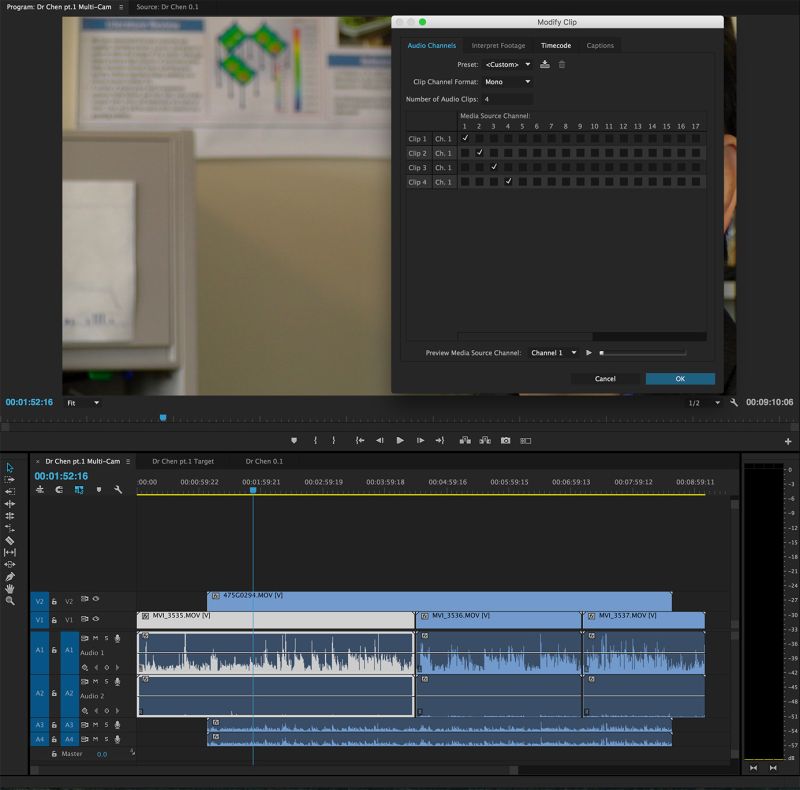Click the Add Marker icon in transport controls
The width and height of the screenshot is (800, 790).
pos(292,441)
